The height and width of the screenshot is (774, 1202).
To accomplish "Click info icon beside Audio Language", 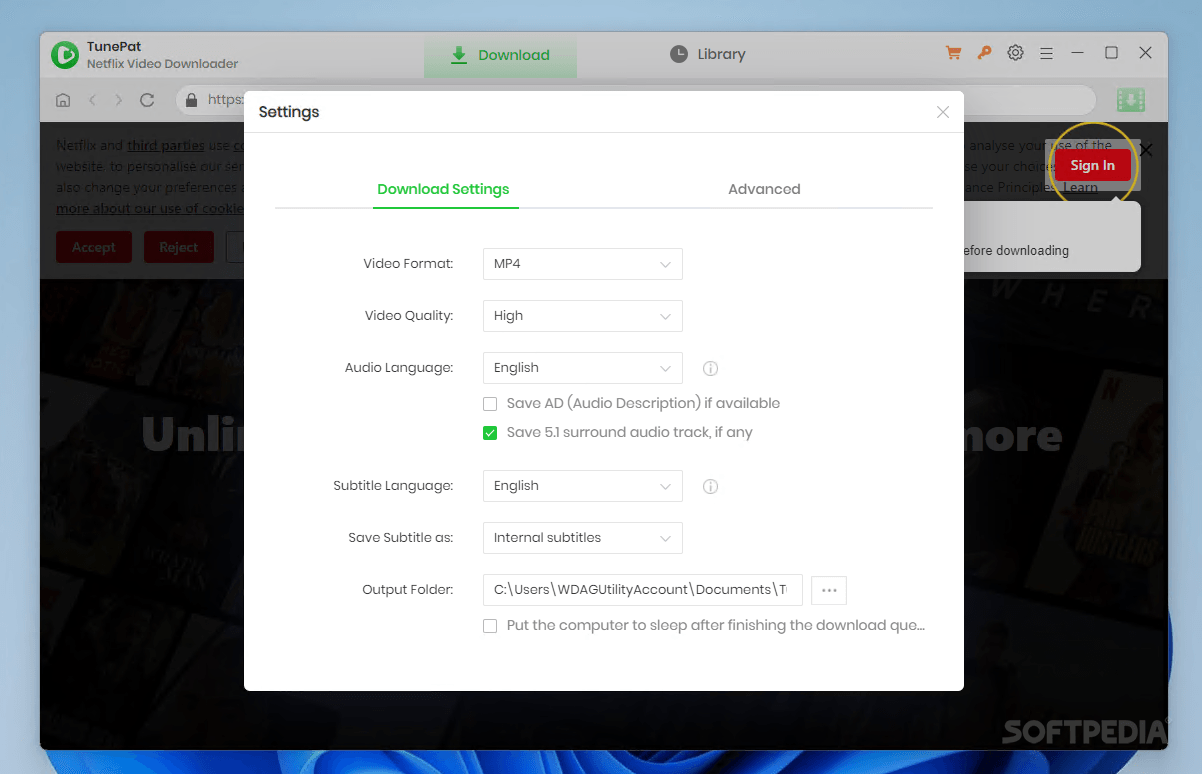I will pos(711,368).
